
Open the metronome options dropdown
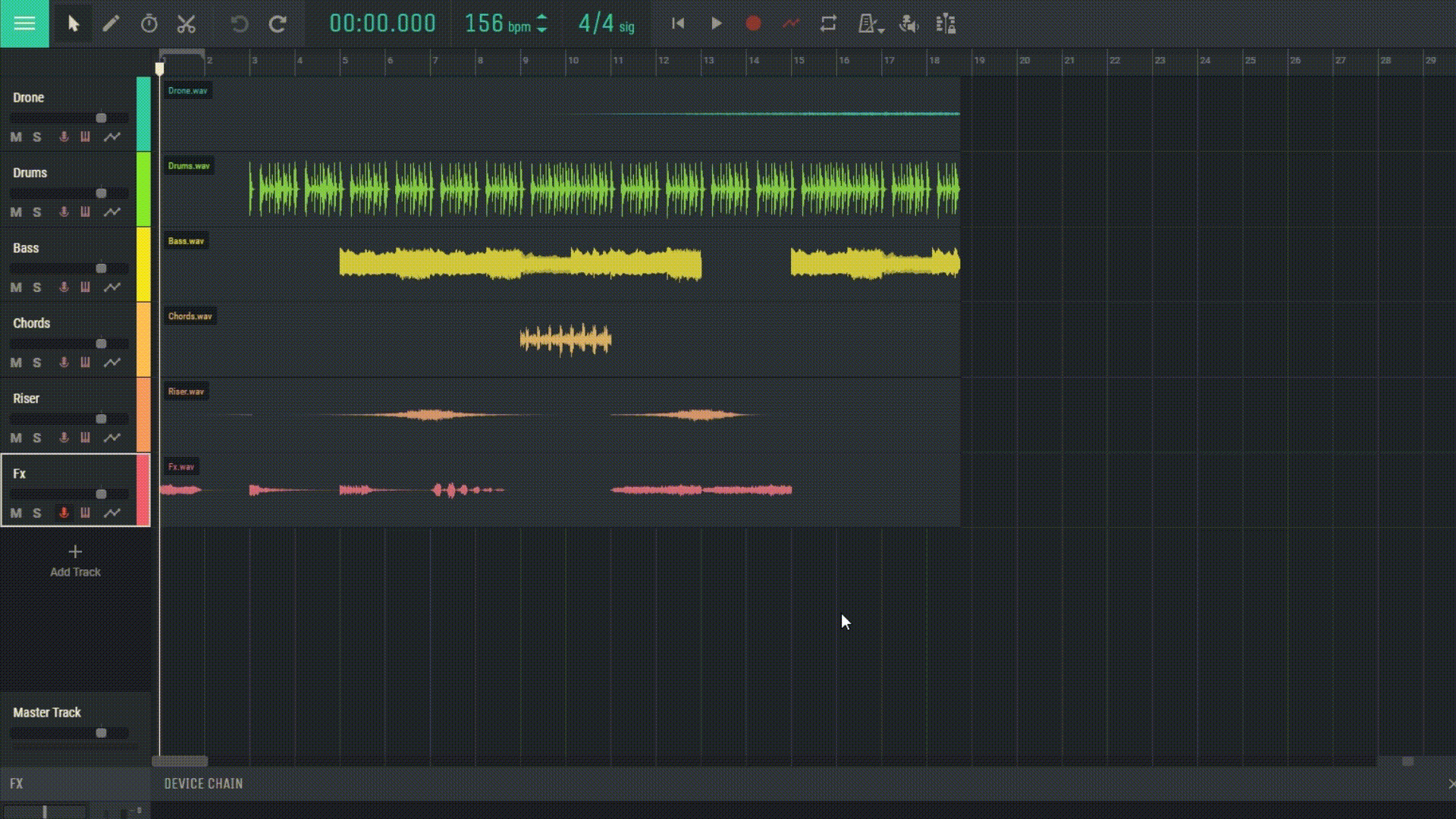coord(880,30)
